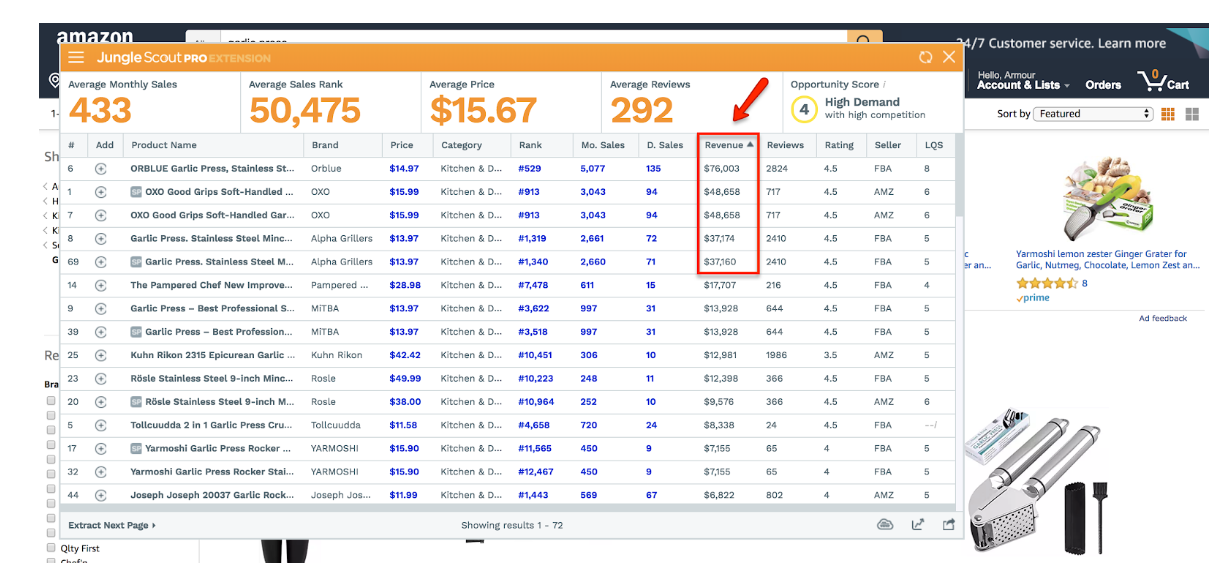Click the Mo. Sales column header
This screenshot has width=1222, height=578.
click(602, 145)
